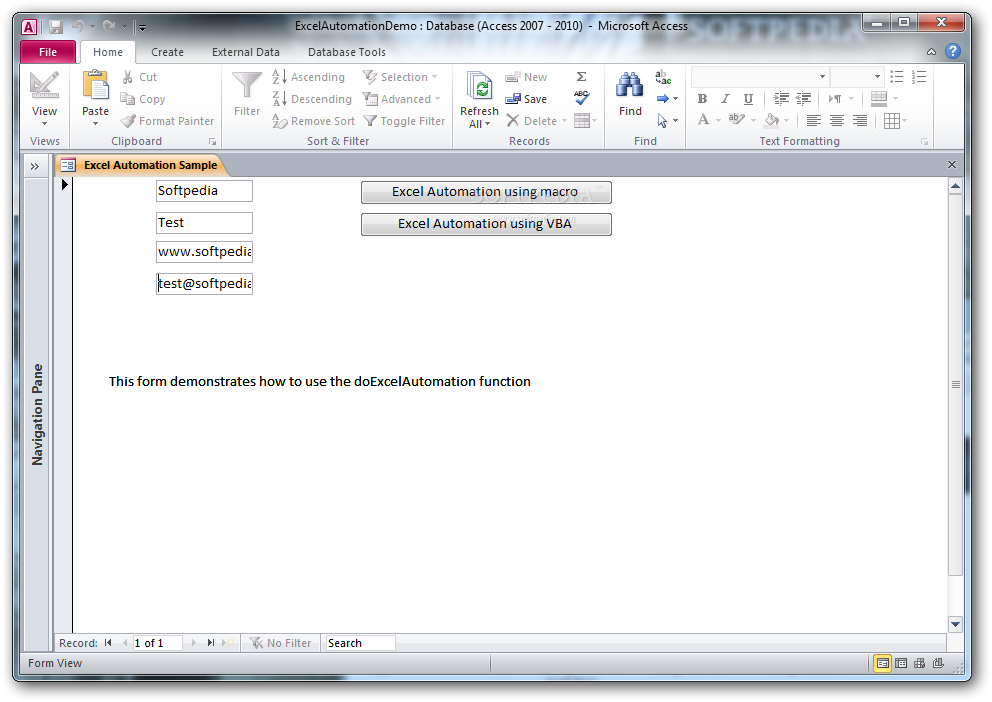This screenshot has width=992, height=702.
Task: Expand the Delete dropdown arrow
Action: tap(564, 121)
